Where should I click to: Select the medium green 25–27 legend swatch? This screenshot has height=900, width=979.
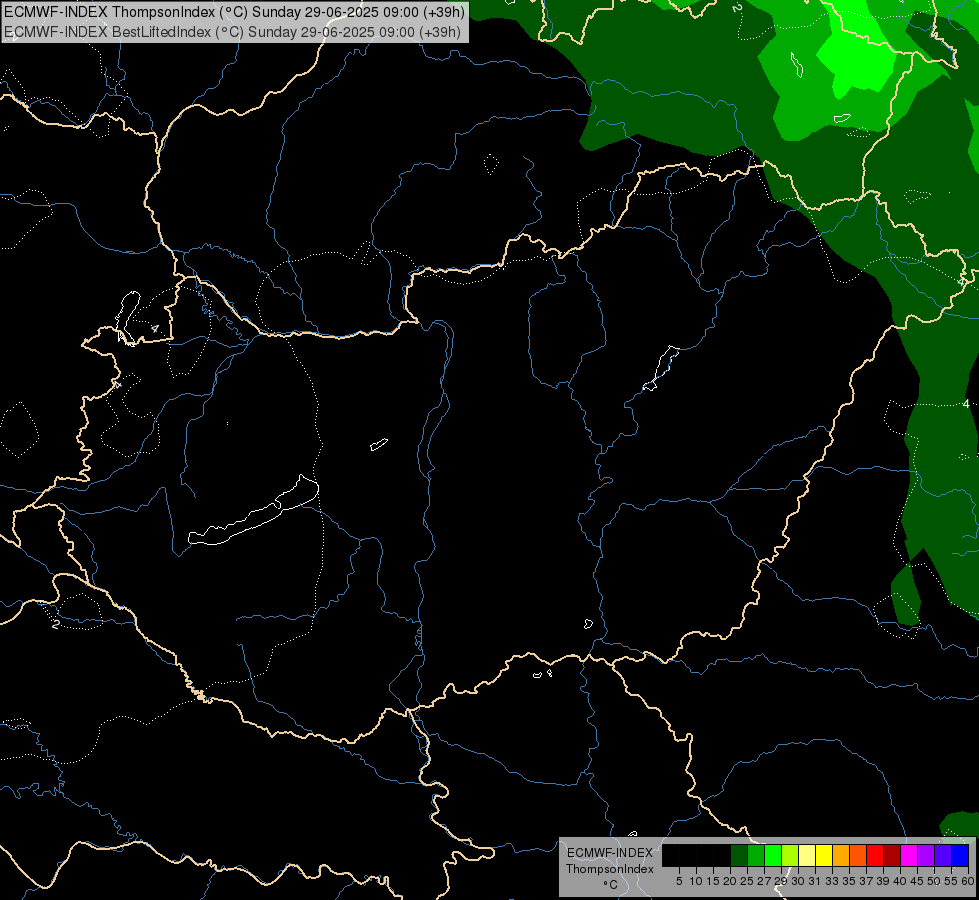tap(756, 855)
